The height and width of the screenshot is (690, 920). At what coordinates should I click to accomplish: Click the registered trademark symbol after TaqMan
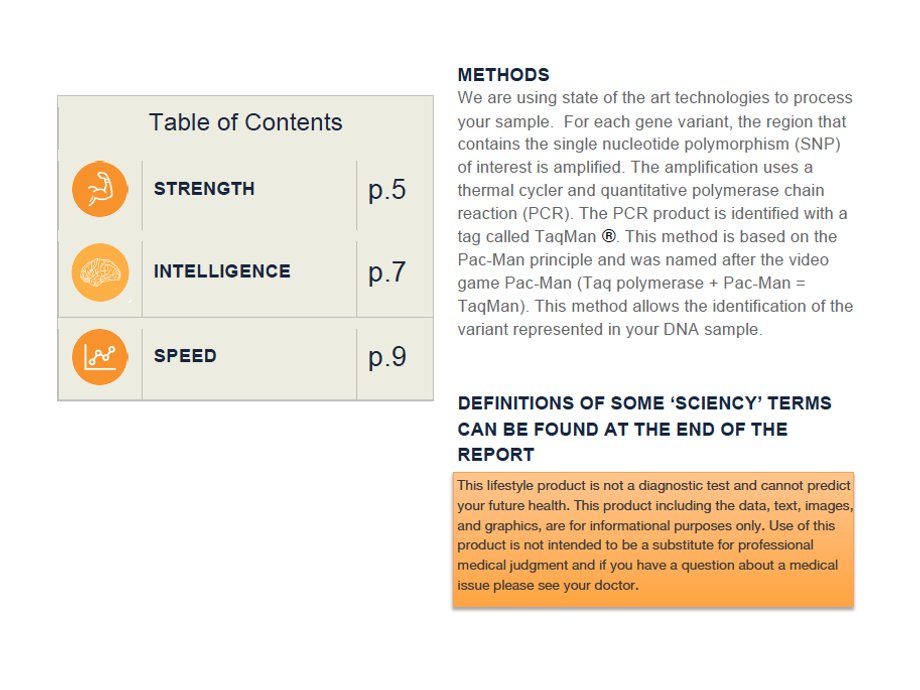click(609, 236)
